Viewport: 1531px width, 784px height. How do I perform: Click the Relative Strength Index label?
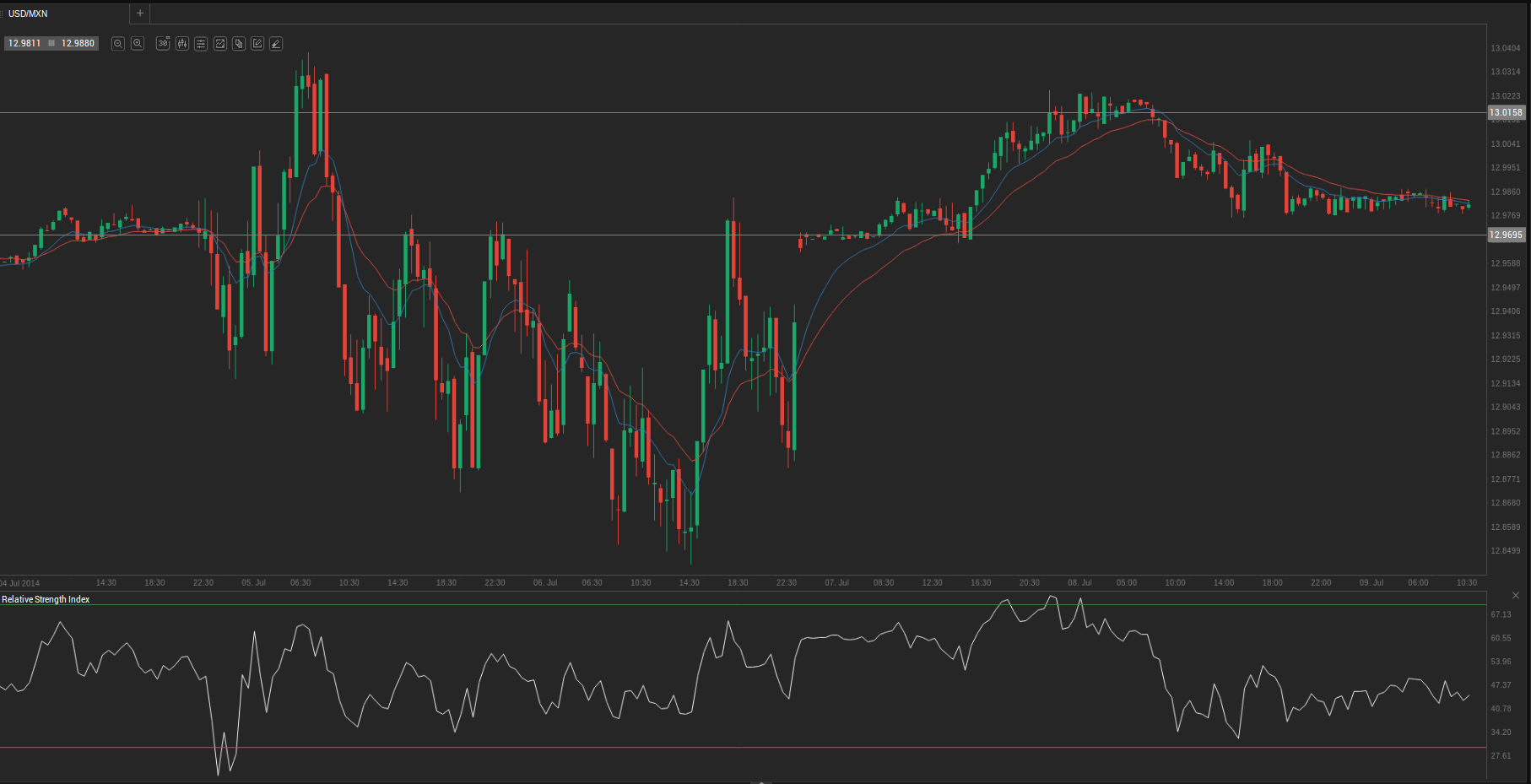(x=46, y=599)
